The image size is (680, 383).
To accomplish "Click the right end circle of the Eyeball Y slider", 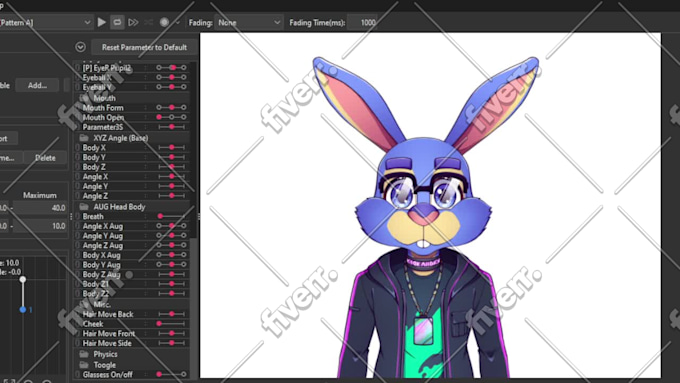I will point(184,87).
